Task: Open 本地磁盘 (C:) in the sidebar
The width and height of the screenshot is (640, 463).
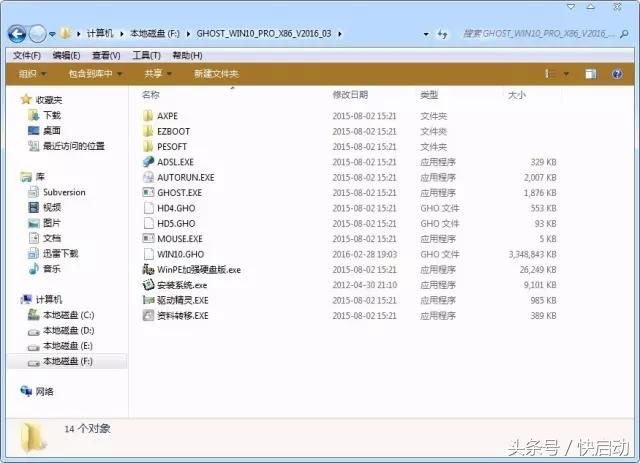Action: pos(69,315)
